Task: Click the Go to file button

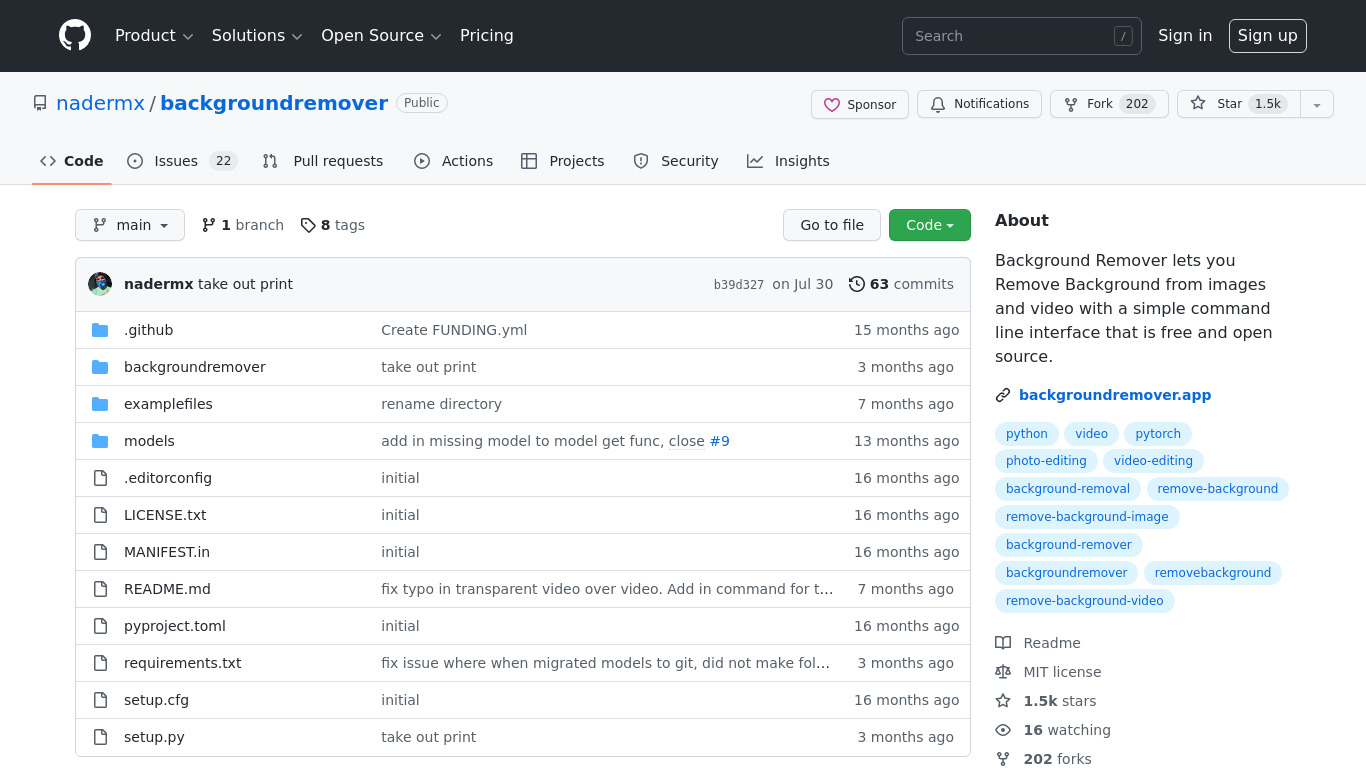Action: [832, 225]
